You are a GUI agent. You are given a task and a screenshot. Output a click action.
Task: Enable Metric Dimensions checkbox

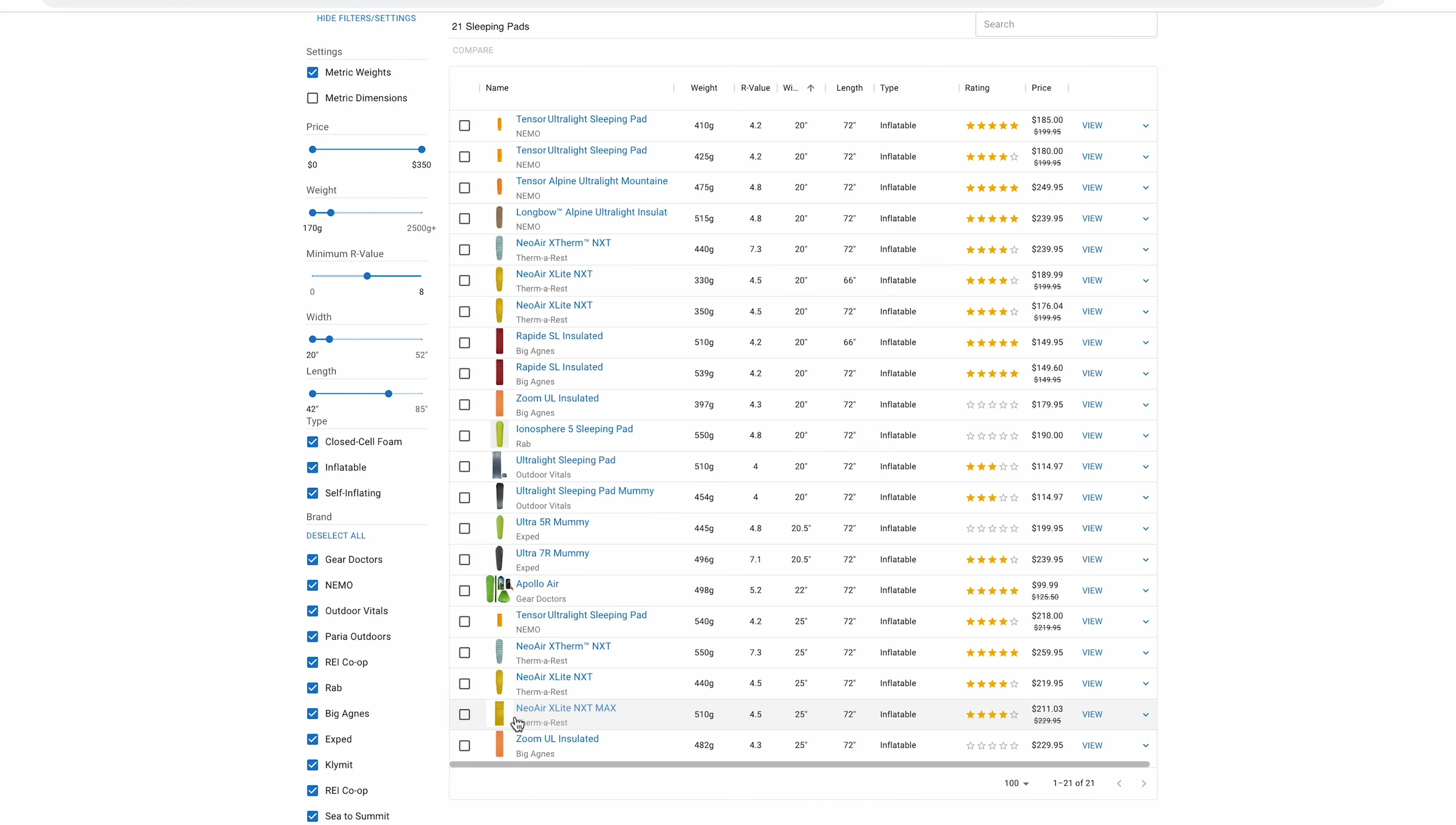pos(312,98)
